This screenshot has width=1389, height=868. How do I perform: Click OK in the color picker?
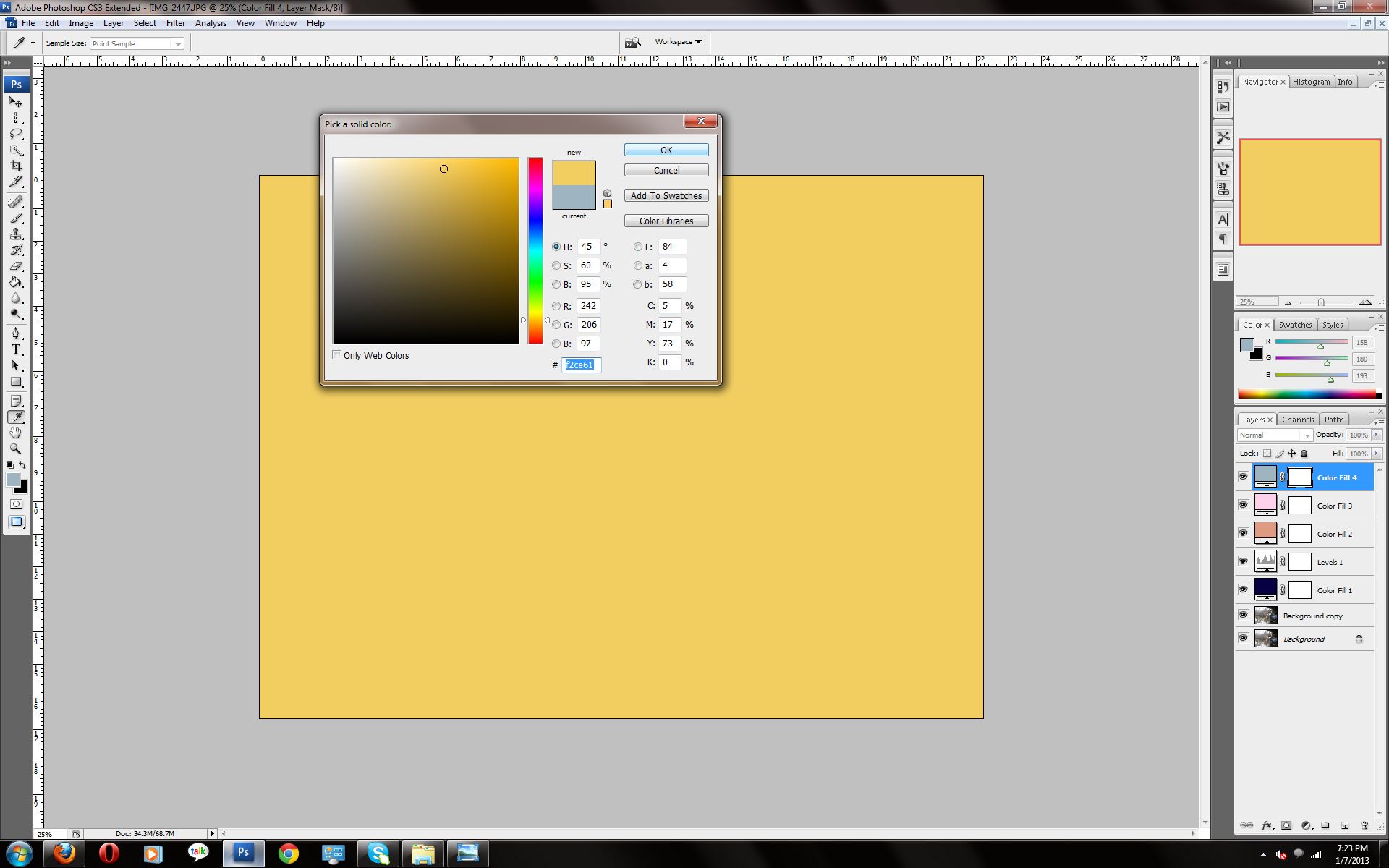pyautogui.click(x=666, y=150)
